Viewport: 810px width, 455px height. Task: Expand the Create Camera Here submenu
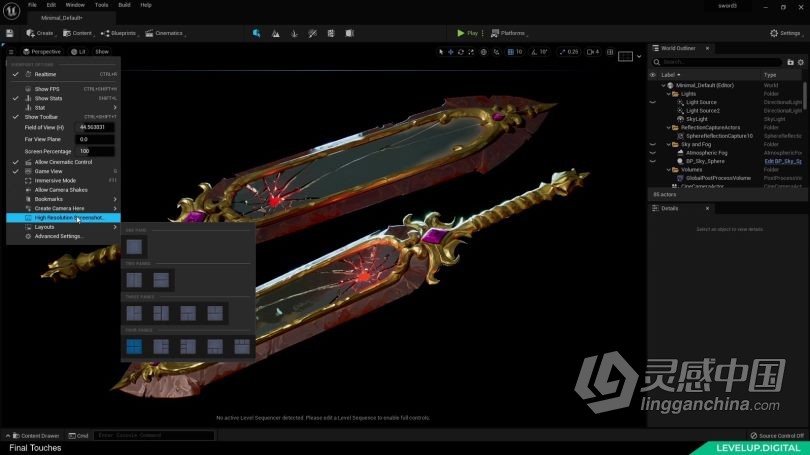pyautogui.click(x=64, y=208)
